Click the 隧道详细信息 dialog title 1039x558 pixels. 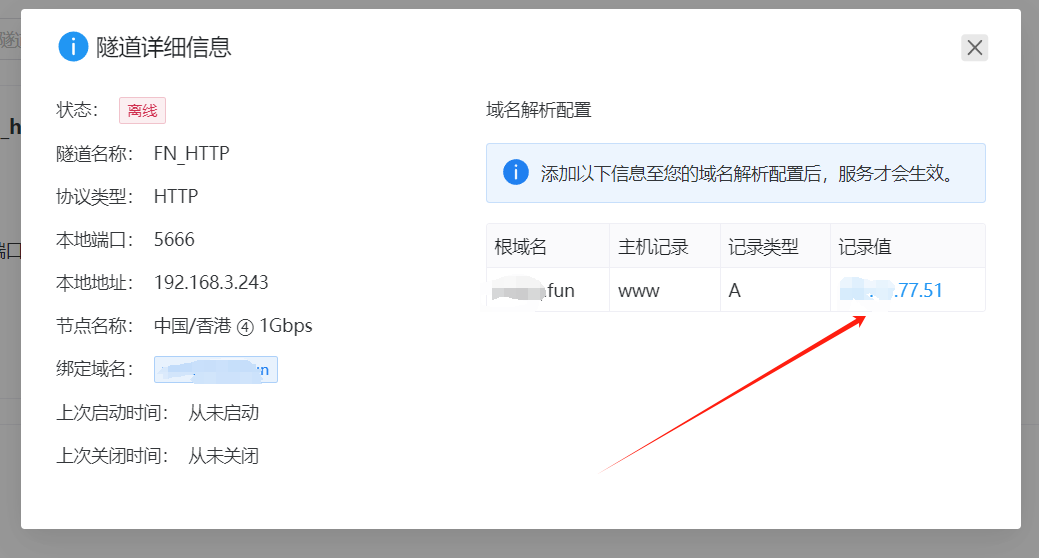click(164, 47)
